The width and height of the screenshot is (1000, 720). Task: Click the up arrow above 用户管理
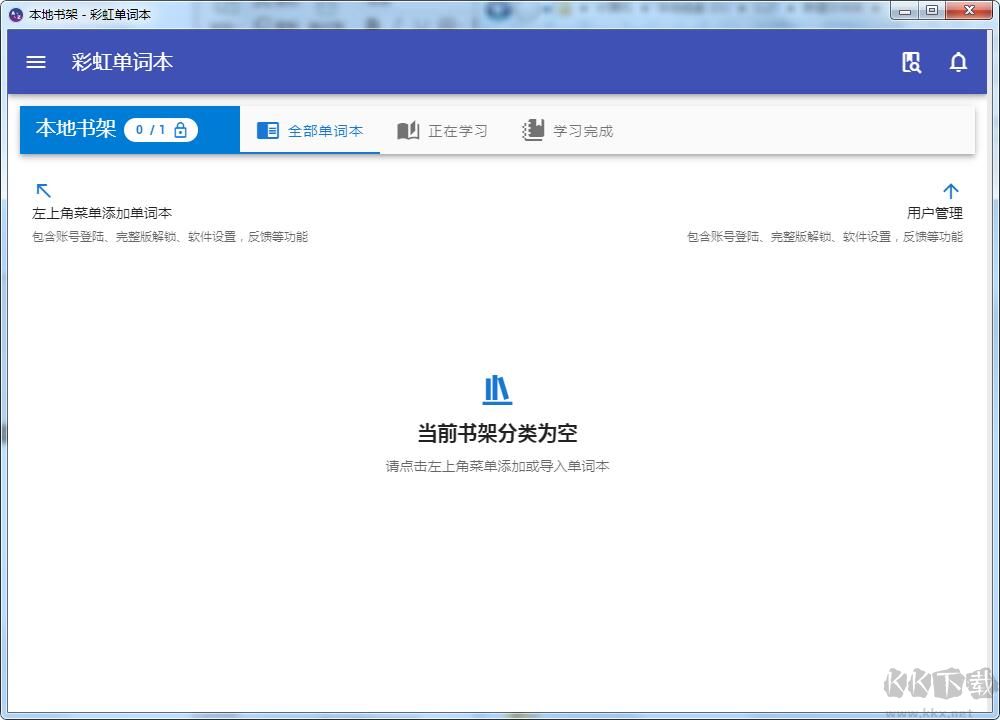[950, 190]
